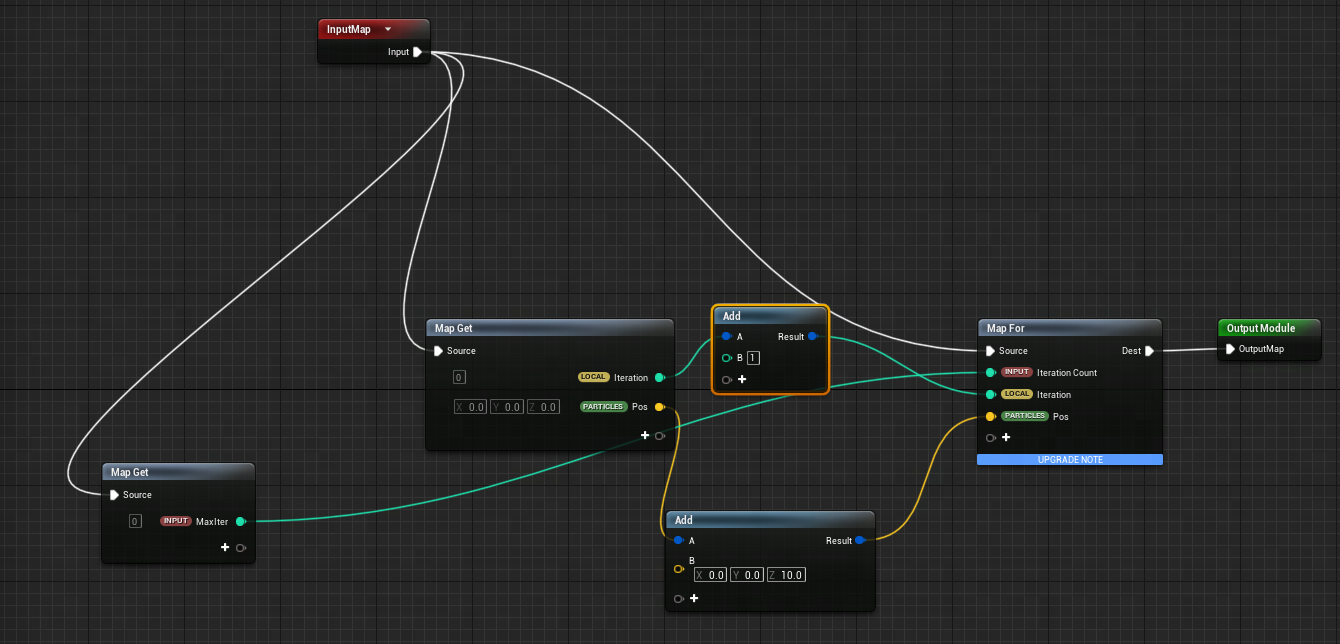1340x644 pixels.
Task: Add a new pin on the Map For node
Action: point(1006,437)
